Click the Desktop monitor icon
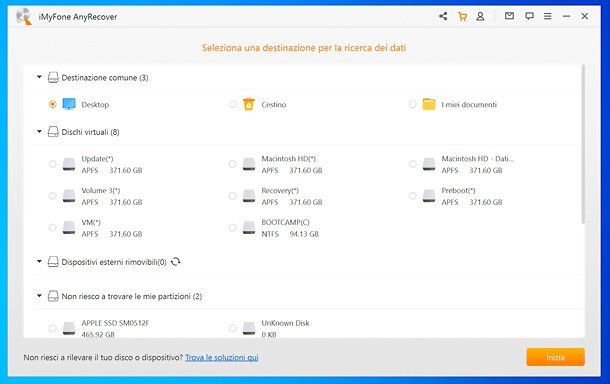Screen dimensions: 610x384 click(69, 104)
